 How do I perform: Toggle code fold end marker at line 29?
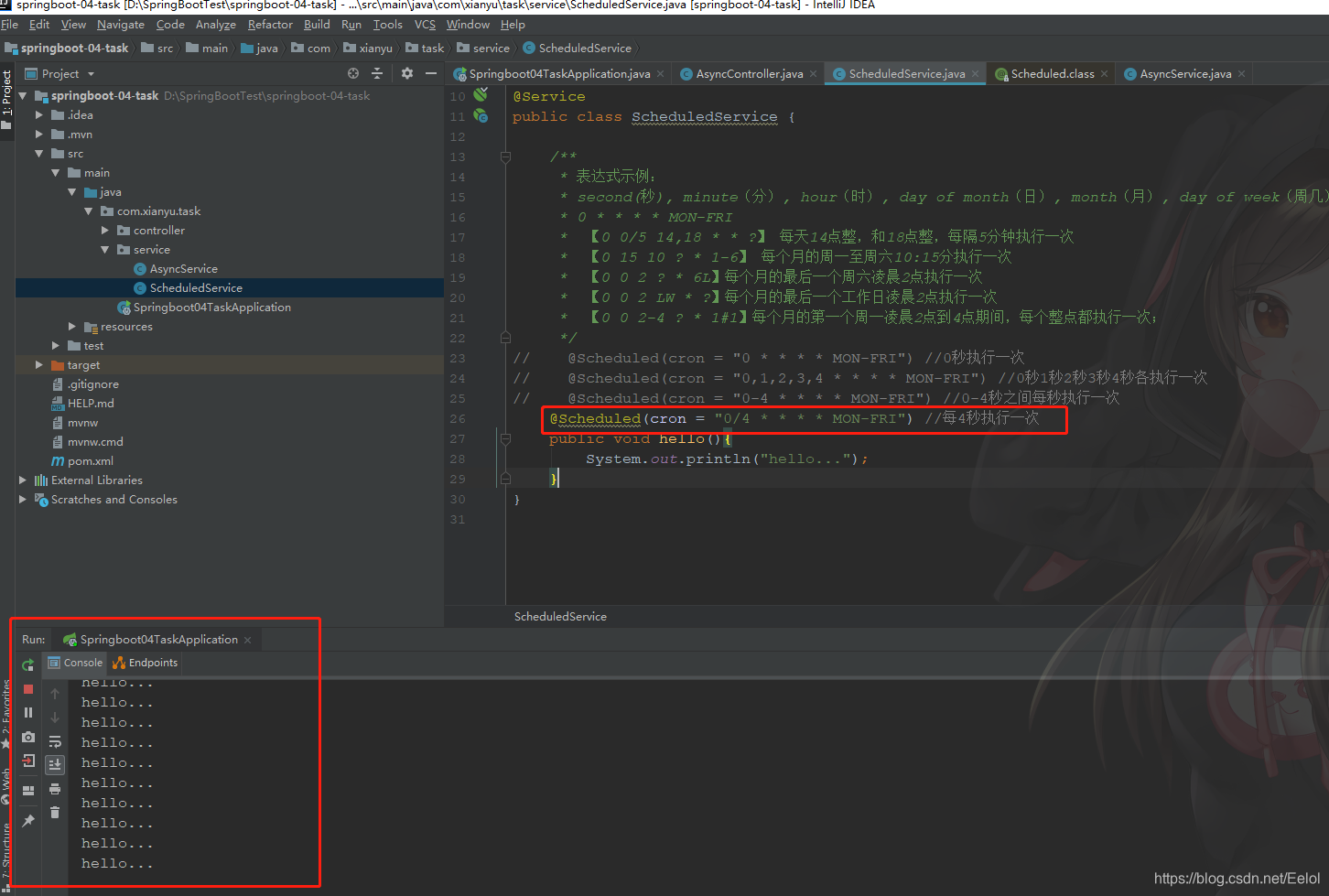(x=505, y=479)
